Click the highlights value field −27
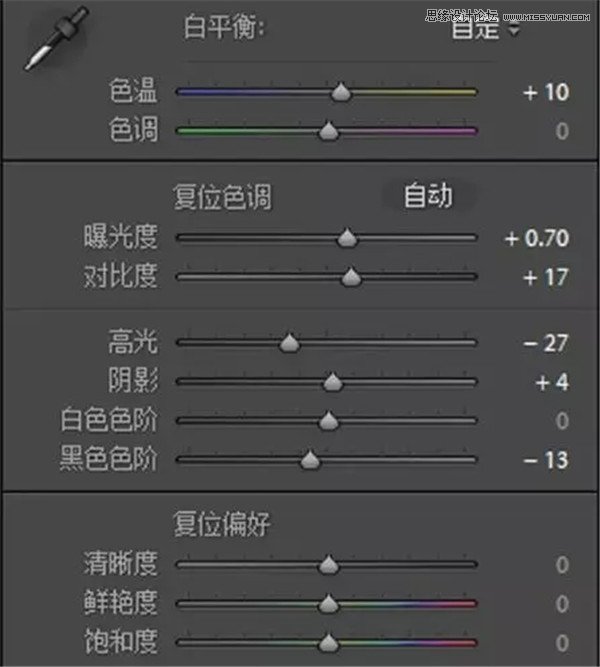Image resolution: width=600 pixels, height=667 pixels. pyautogui.click(x=546, y=343)
